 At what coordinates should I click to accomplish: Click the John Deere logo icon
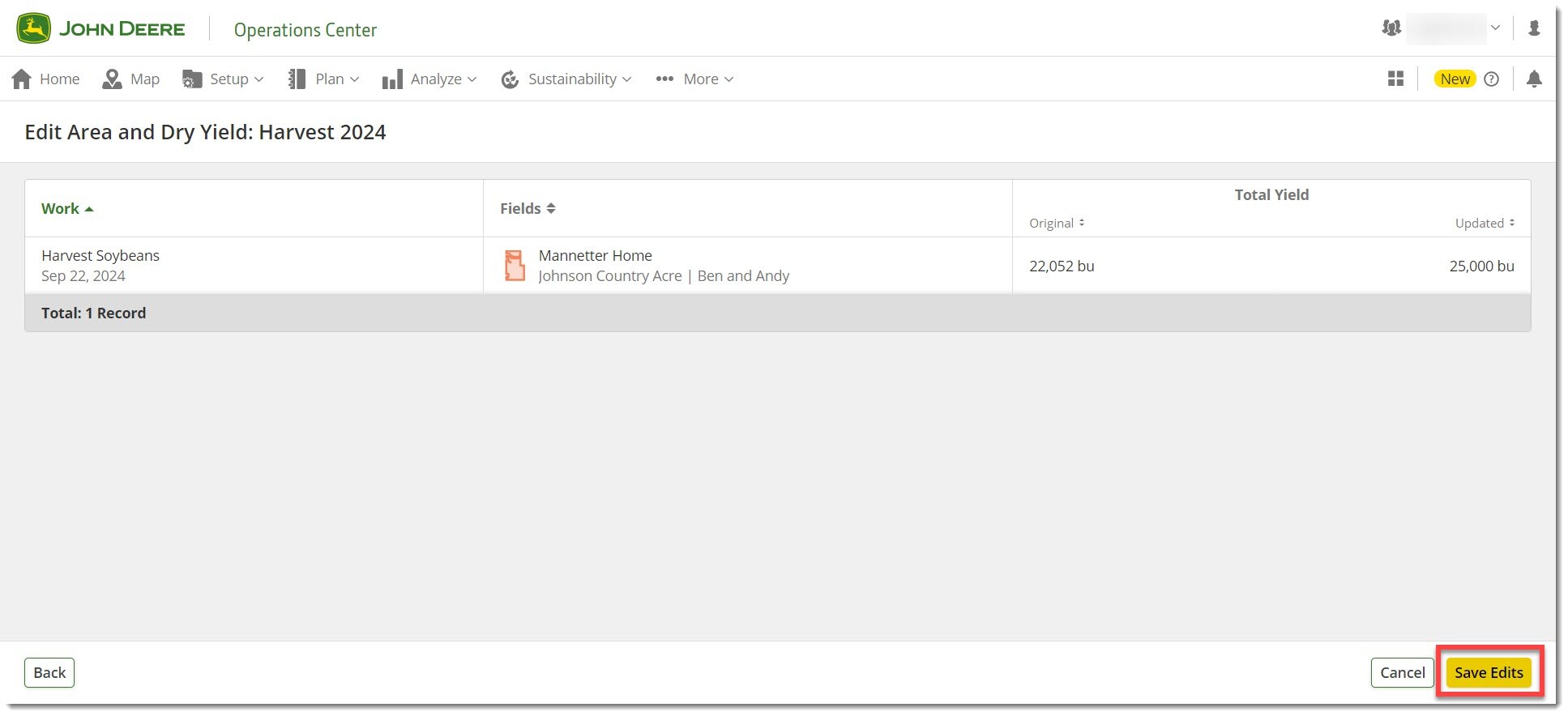[33, 29]
